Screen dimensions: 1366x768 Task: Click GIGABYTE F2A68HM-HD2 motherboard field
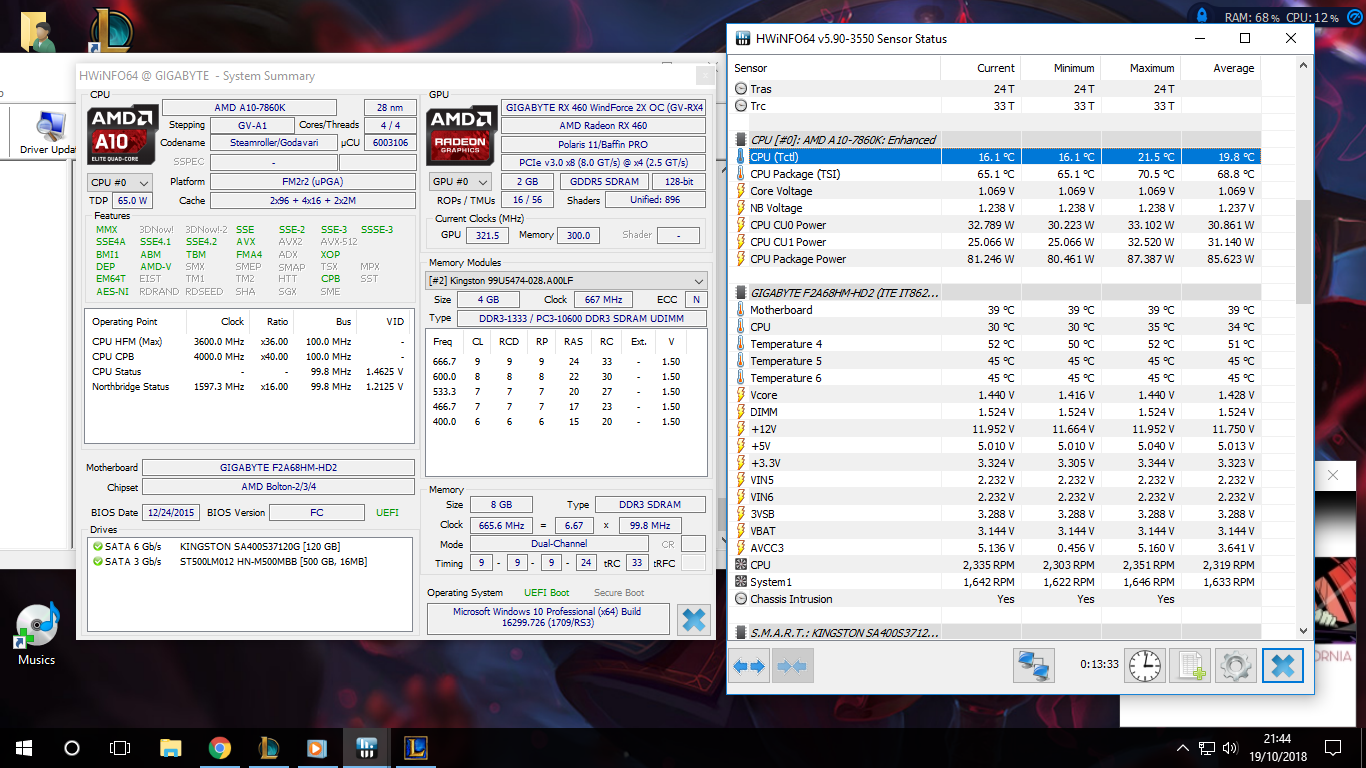click(278, 467)
